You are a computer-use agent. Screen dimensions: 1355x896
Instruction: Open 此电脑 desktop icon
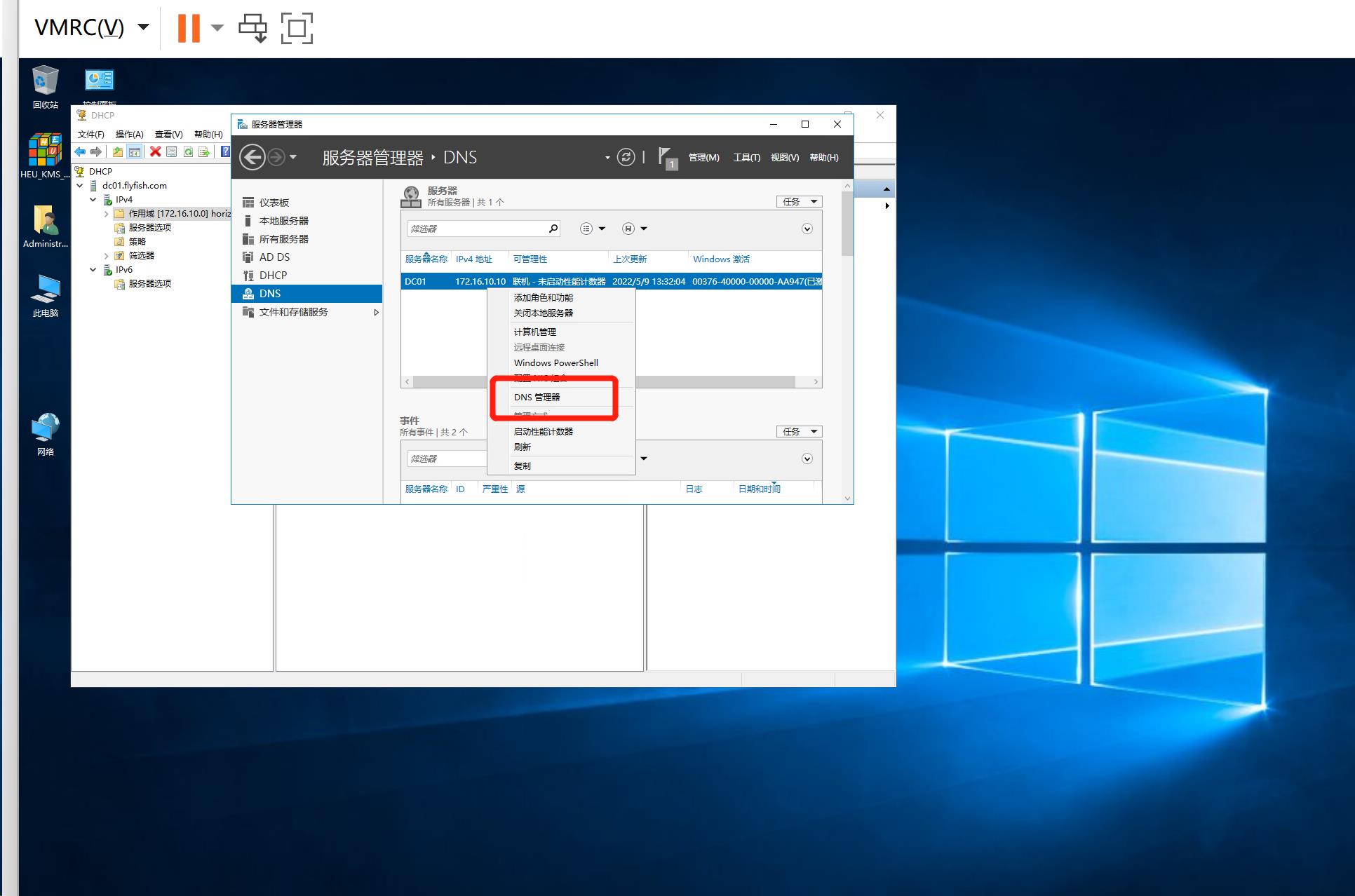46,294
